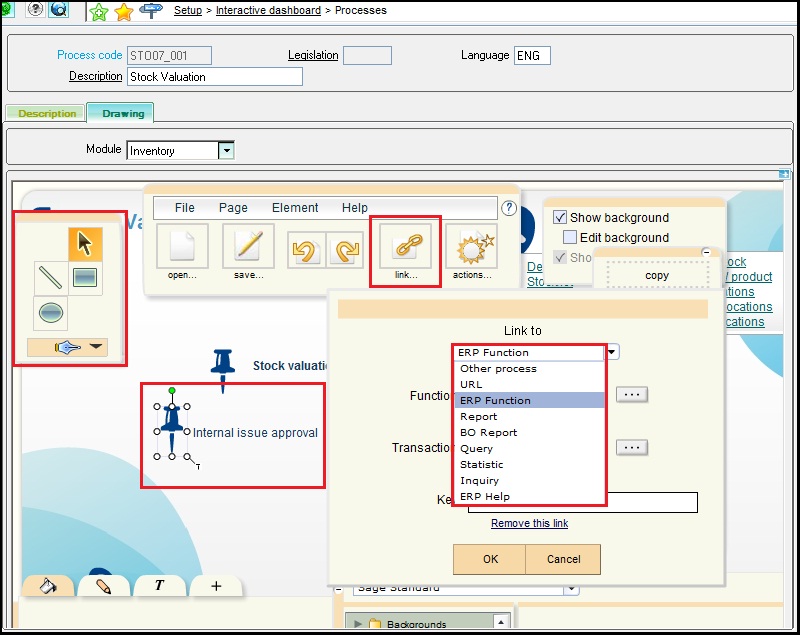Choose Inquiry from Link to list

pyautogui.click(x=529, y=480)
